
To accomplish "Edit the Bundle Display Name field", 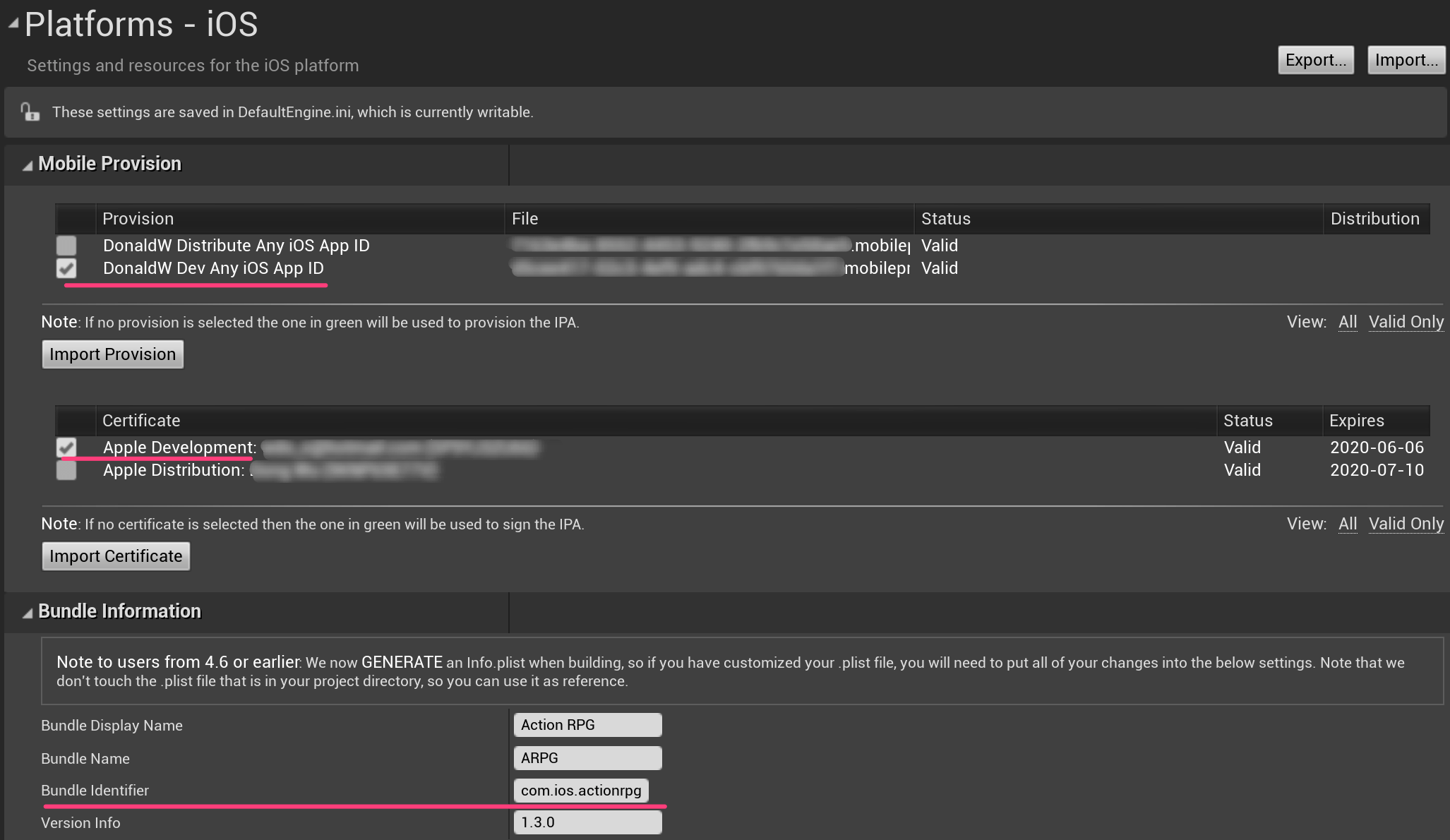I will click(587, 725).
